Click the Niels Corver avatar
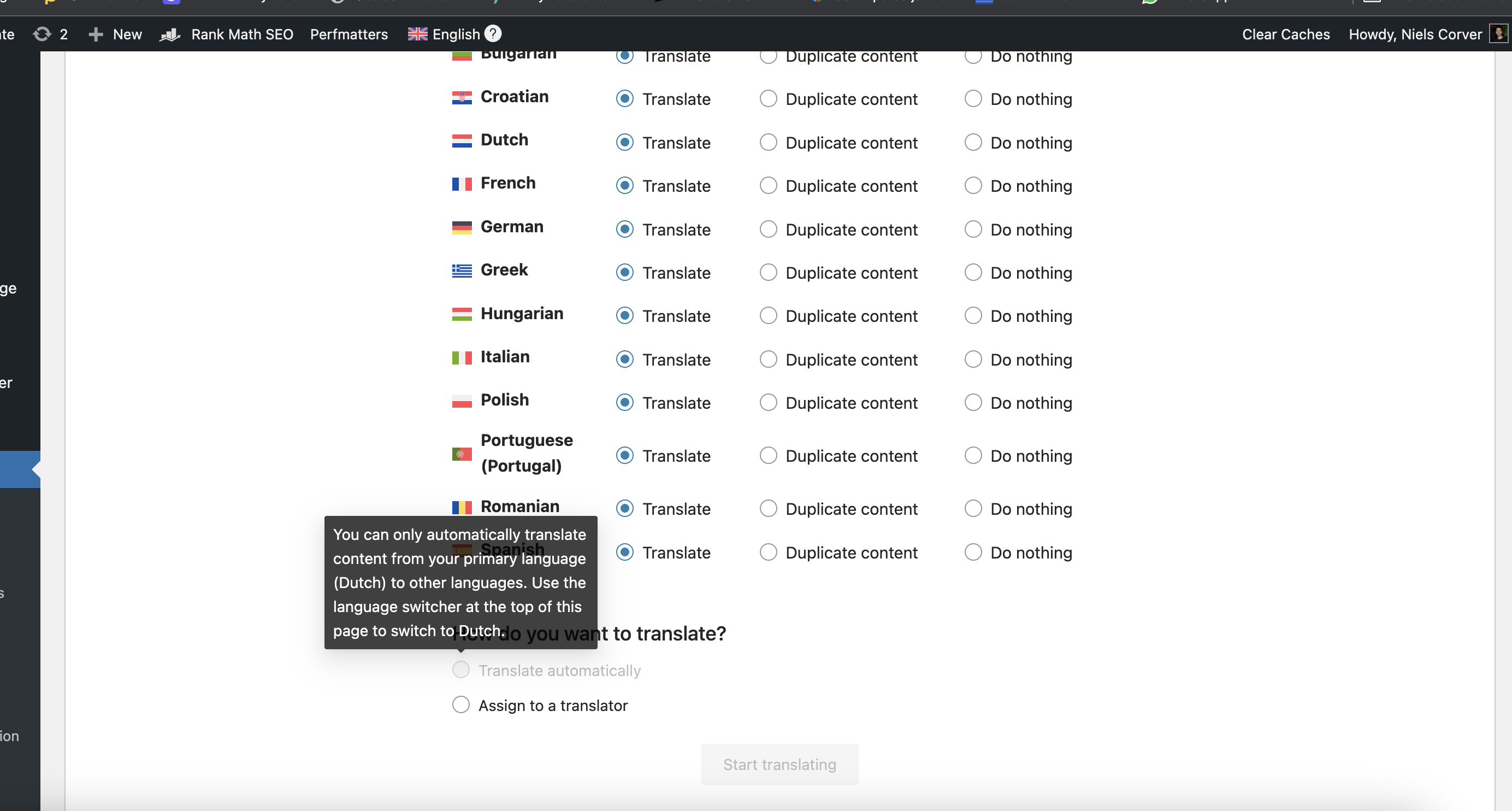 [1498, 33]
